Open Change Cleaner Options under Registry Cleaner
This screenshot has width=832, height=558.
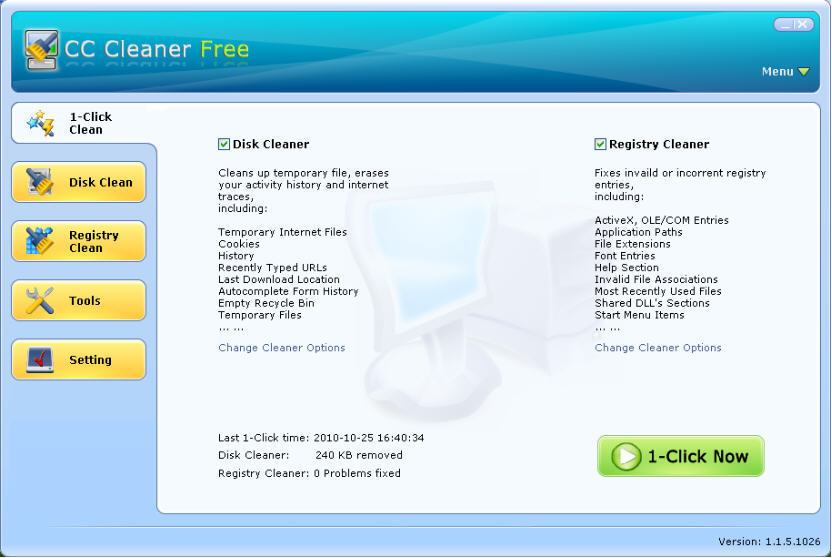pyautogui.click(x=658, y=348)
